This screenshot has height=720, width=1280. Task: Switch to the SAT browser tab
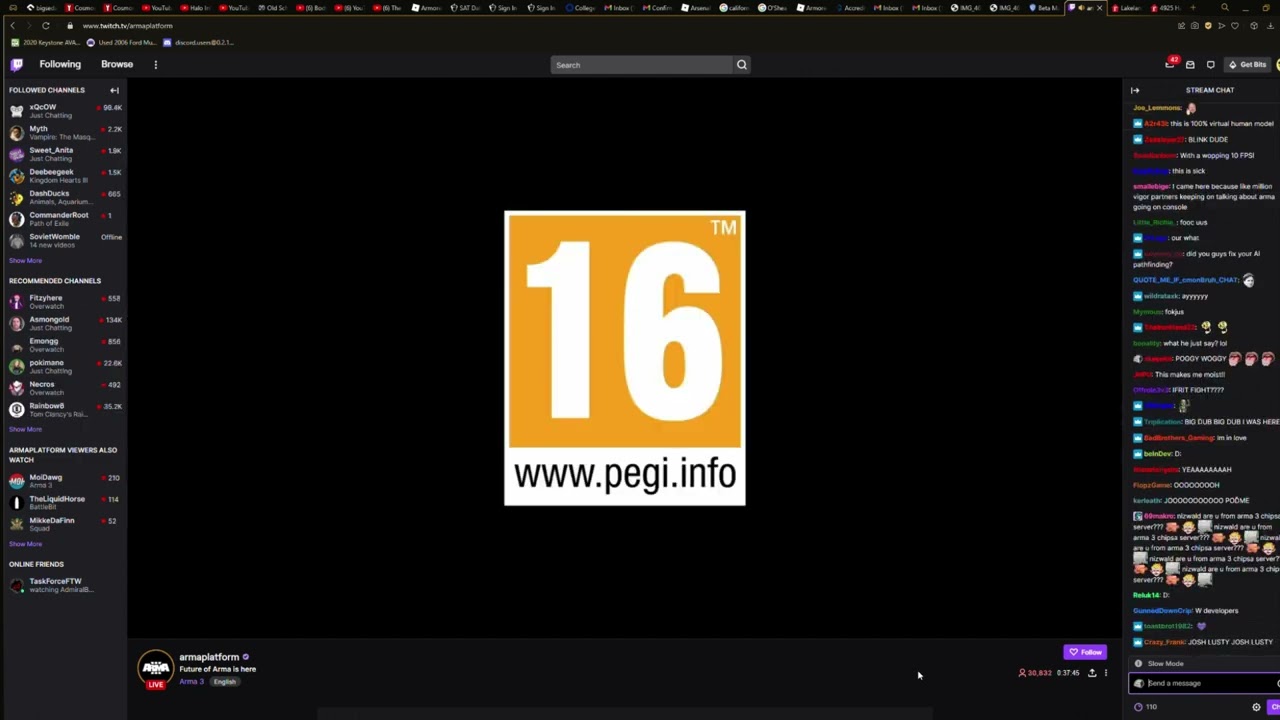(465, 8)
